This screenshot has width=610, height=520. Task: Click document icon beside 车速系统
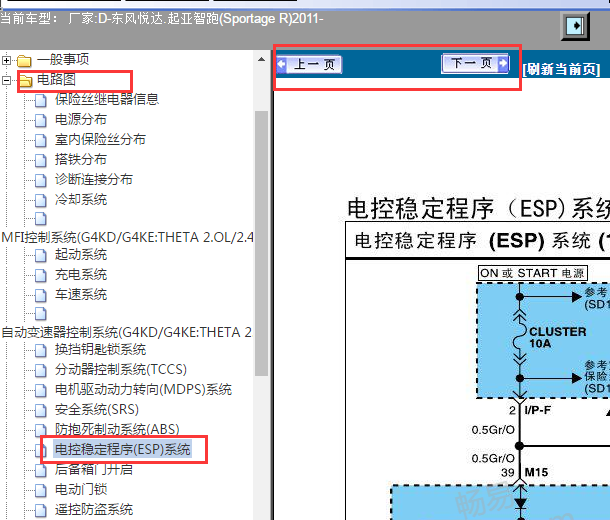pos(40,295)
